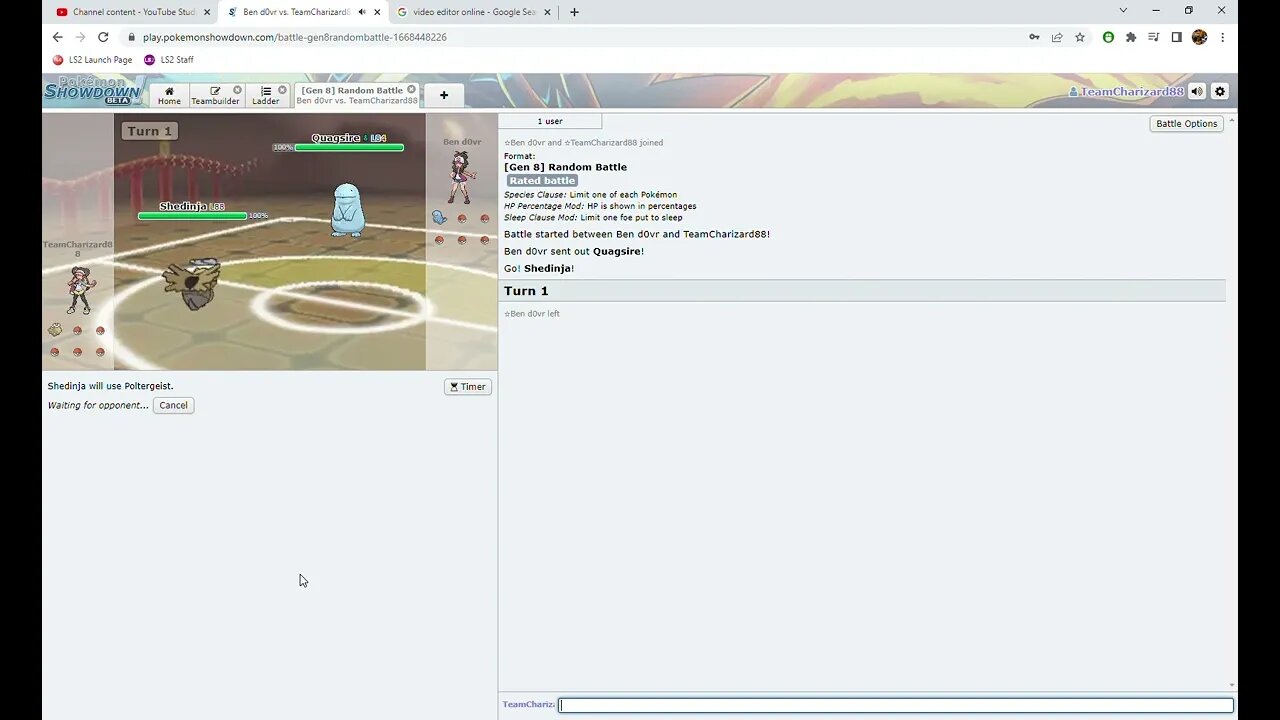This screenshot has height=720, width=1280.
Task: Click the Quagsire sprite on the battlefield
Action: coord(347,209)
